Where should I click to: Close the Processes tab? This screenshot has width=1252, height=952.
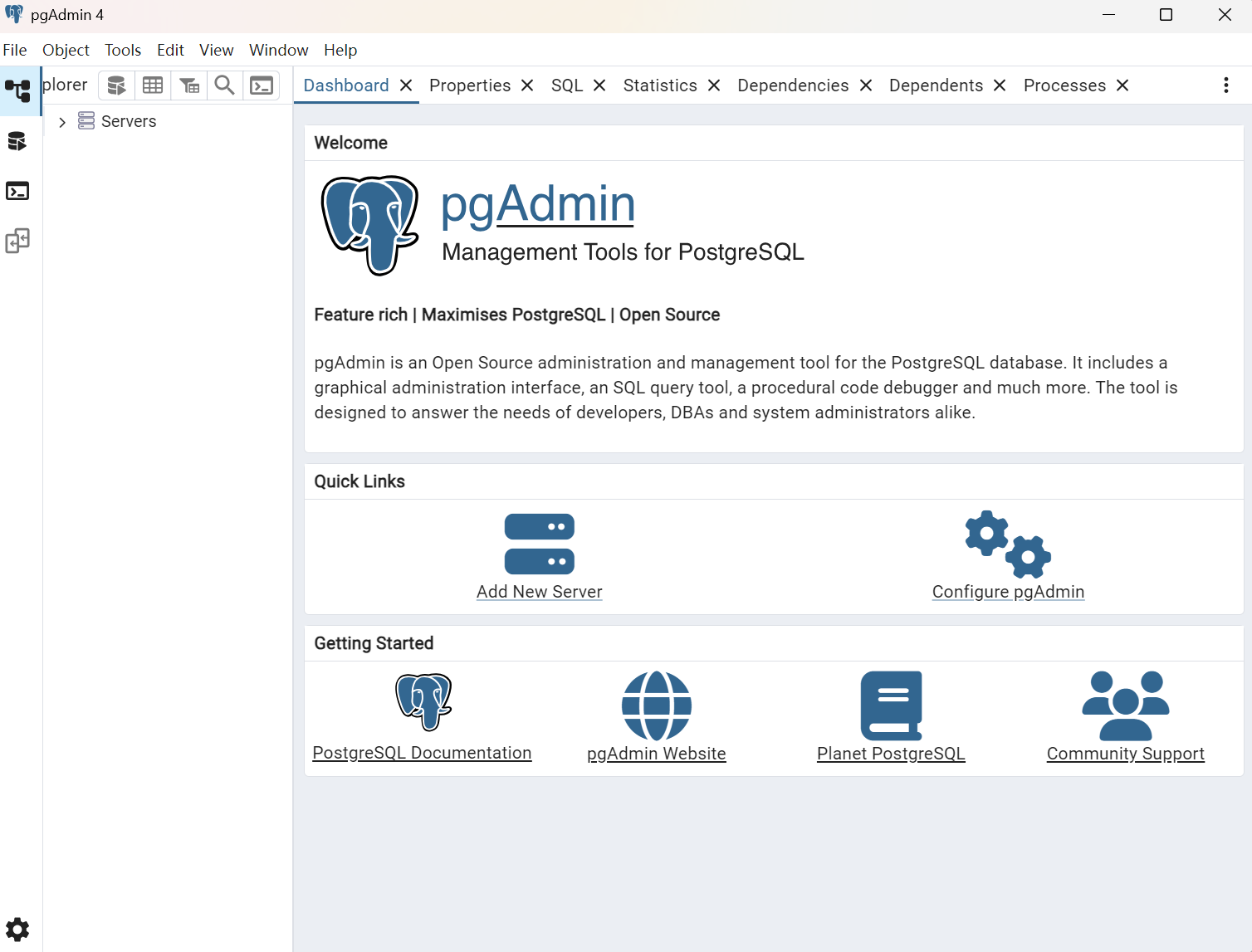[x=1122, y=85]
